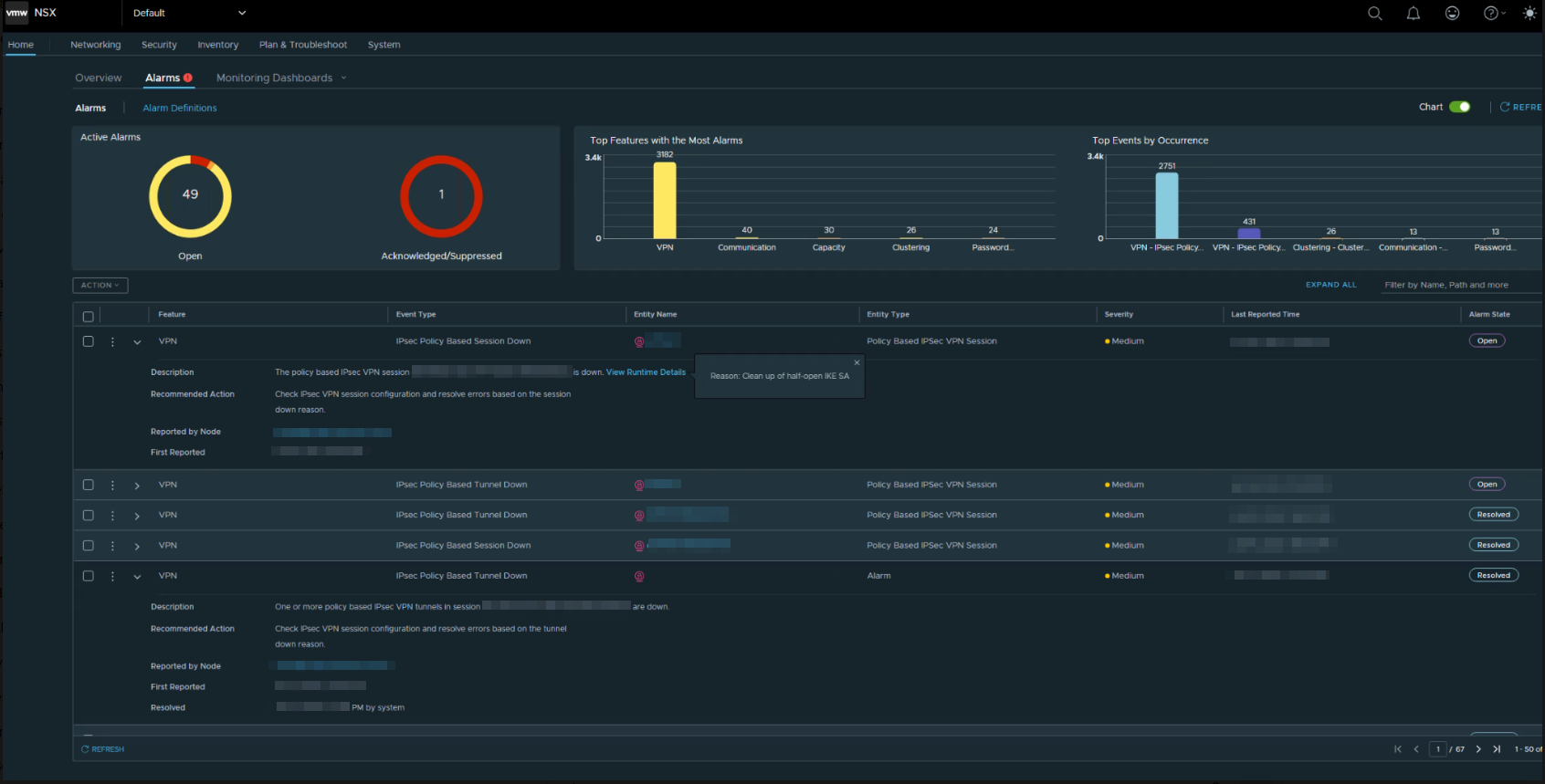1545x784 pixels.
Task: Check the first Session Down alarm checkbox
Action: 89,341
